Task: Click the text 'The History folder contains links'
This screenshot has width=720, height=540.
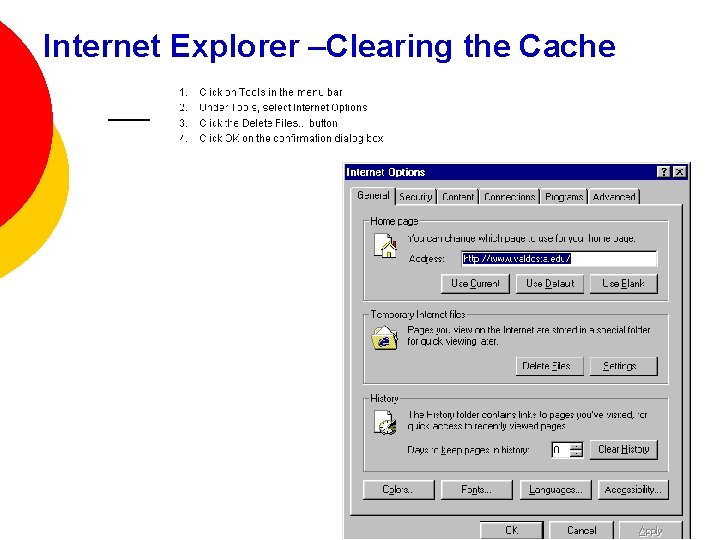Action: (x=527, y=420)
